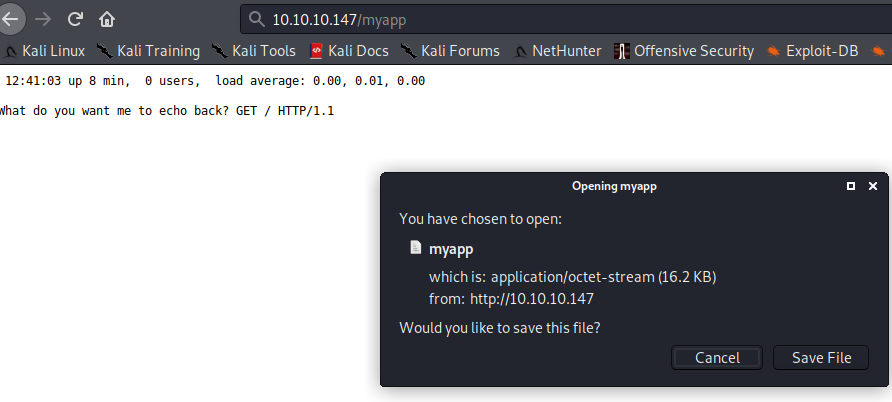The width and height of the screenshot is (892, 402).
Task: Open the Kali Linux bookmark
Action: point(44,50)
